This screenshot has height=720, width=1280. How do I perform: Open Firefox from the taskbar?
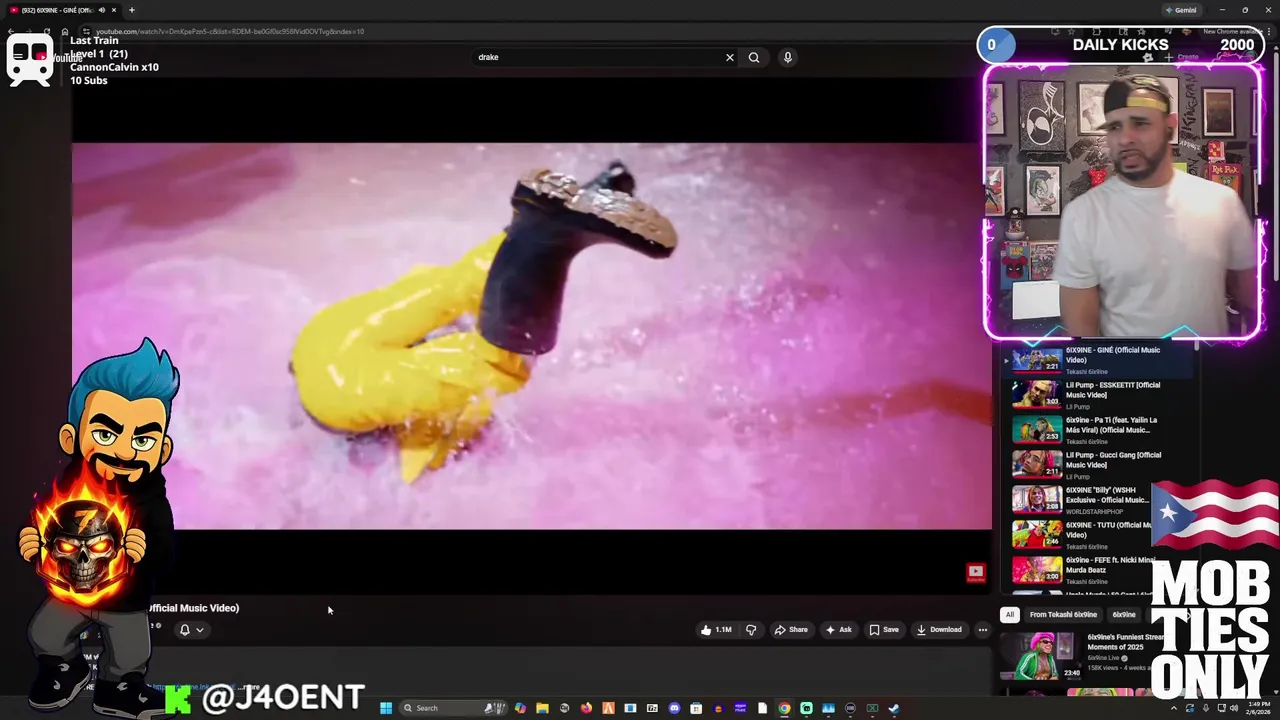(x=586, y=708)
